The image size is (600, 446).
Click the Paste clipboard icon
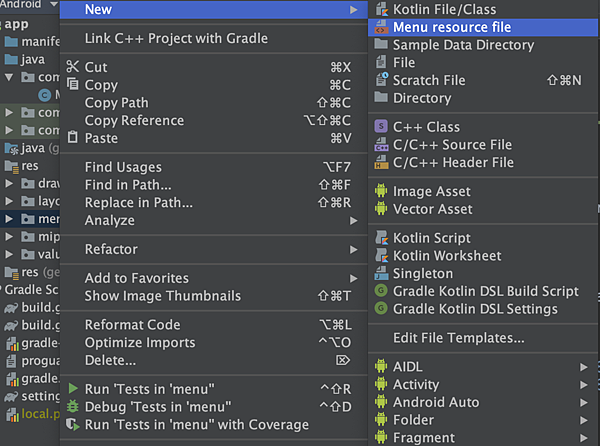73,137
